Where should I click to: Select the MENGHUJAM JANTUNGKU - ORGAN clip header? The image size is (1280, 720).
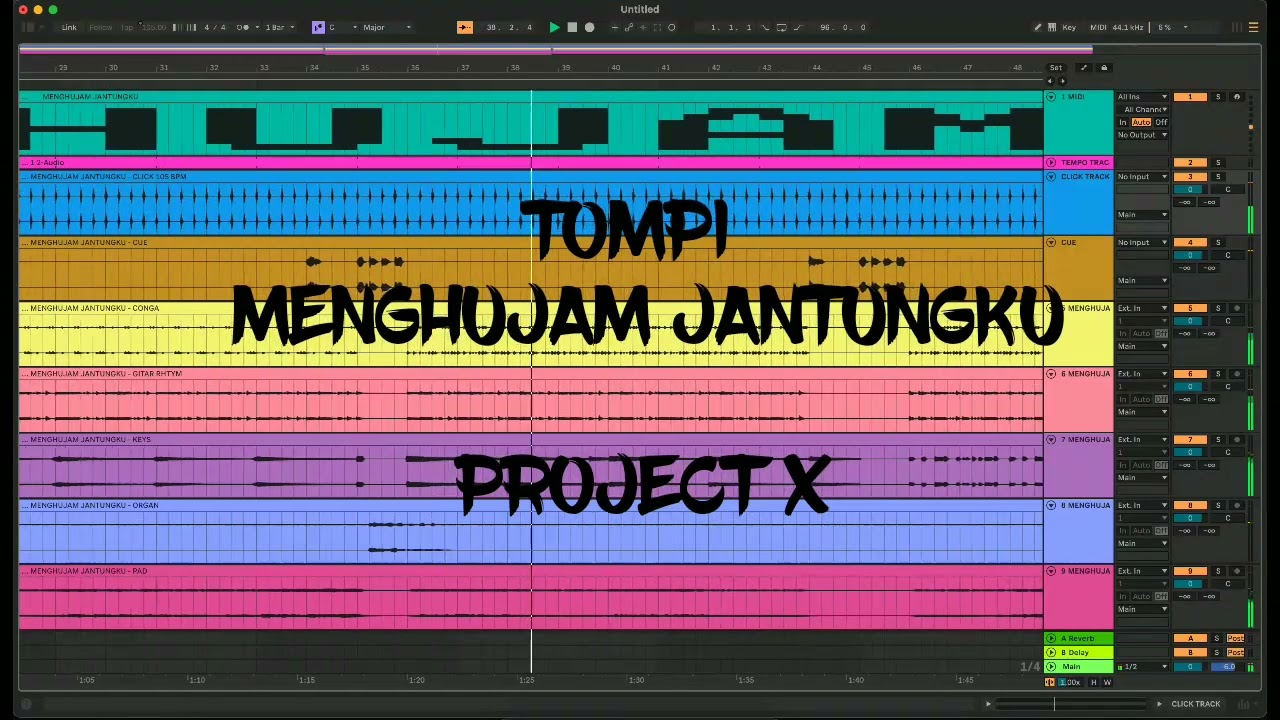click(531, 505)
